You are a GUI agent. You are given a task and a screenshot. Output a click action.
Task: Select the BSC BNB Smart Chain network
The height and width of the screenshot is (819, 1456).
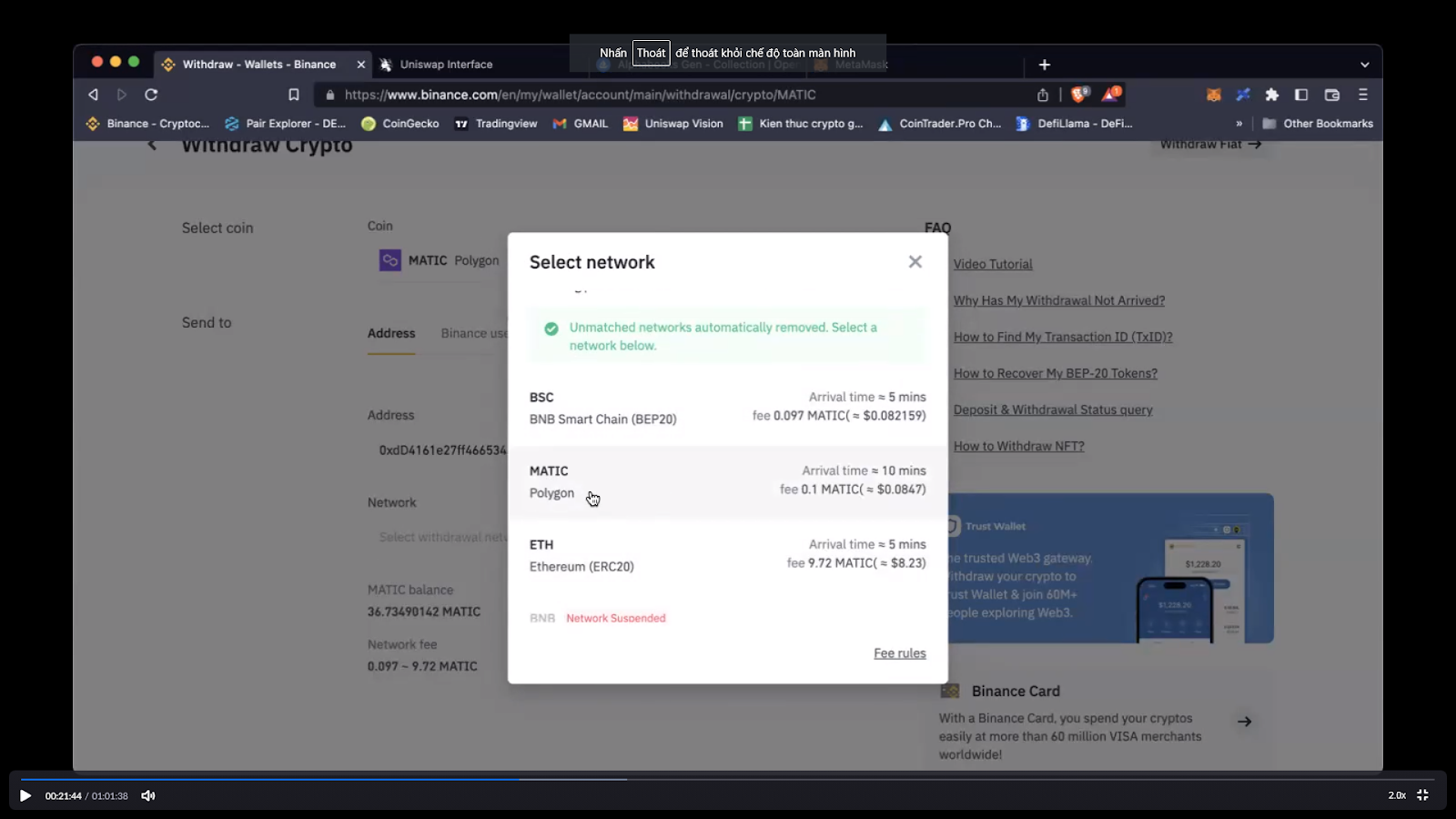[727, 409]
